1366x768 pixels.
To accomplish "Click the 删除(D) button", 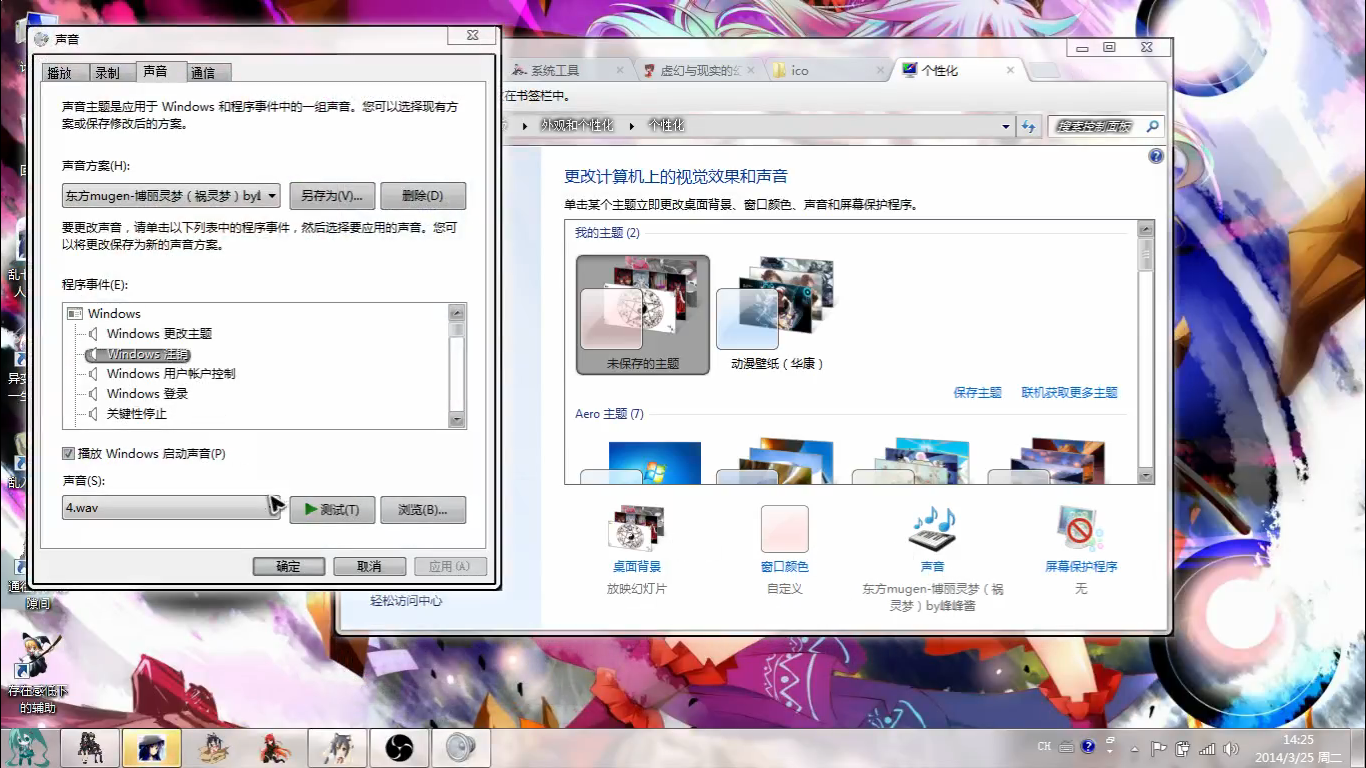I will click(423, 196).
